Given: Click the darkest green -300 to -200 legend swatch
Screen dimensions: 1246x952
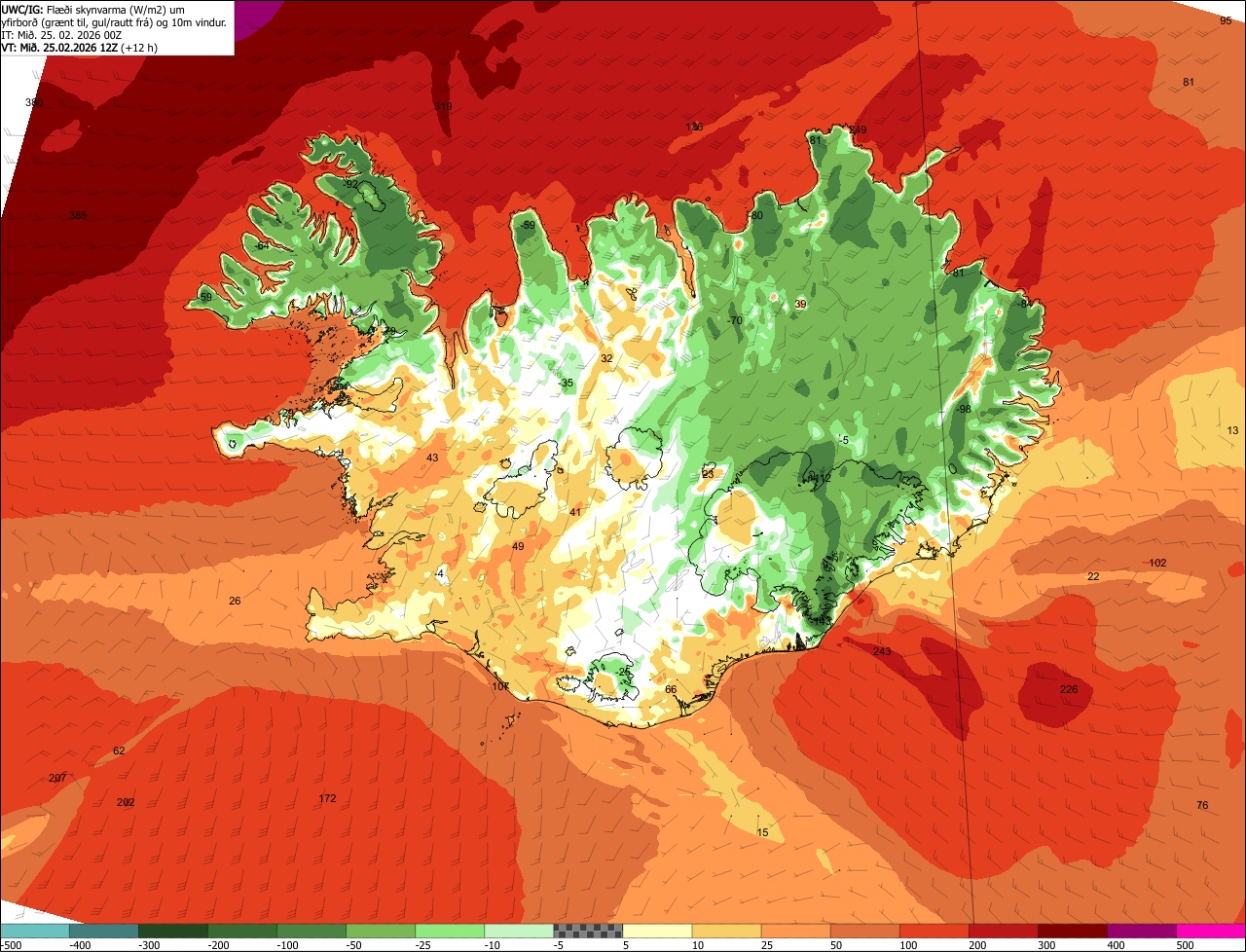Looking at the screenshot, I should point(173,931).
